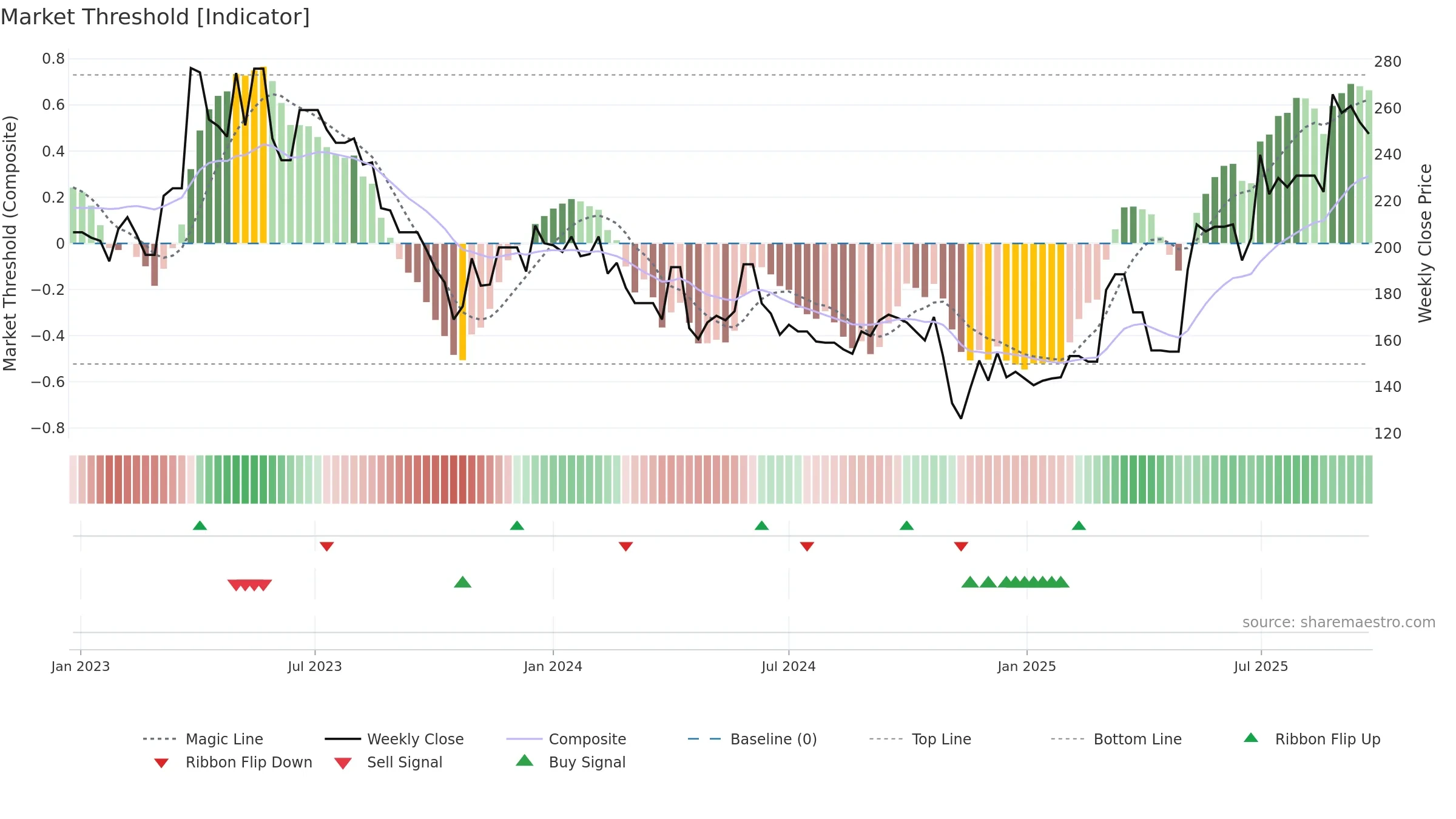Click the Ribbon Flip Up marker in February 2025

point(1079,525)
